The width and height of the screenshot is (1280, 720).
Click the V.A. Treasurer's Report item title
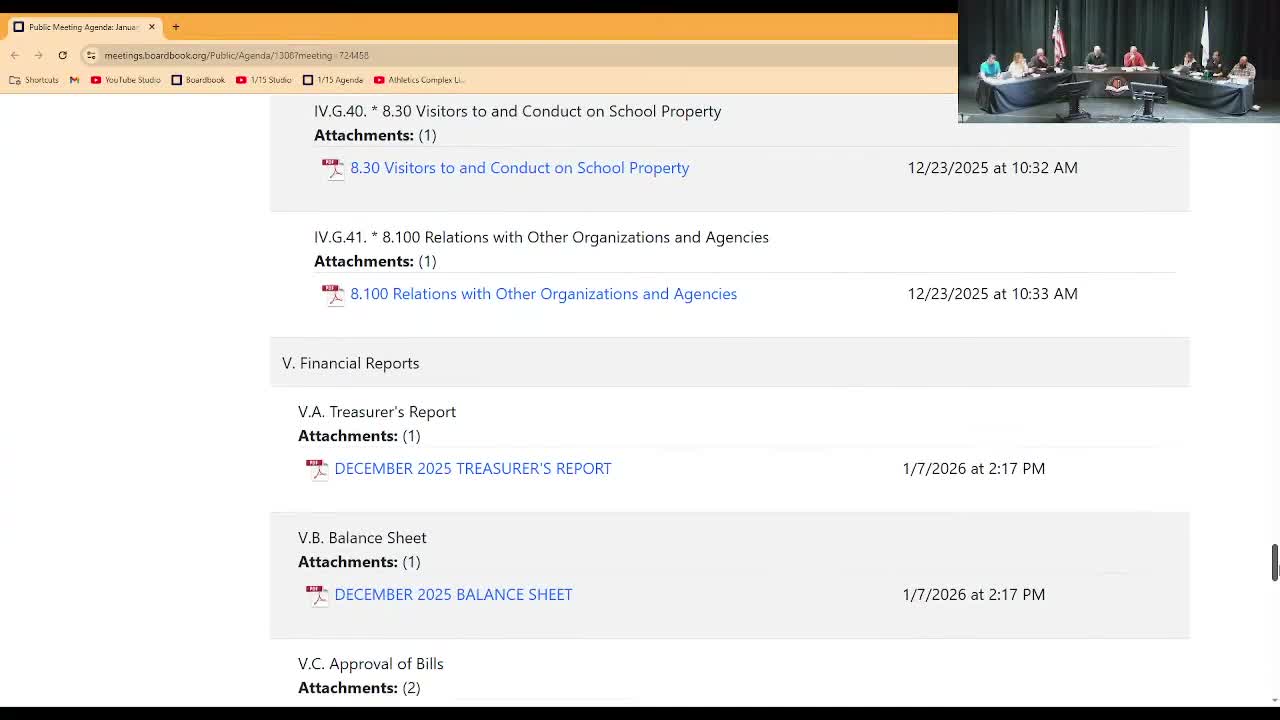point(377,411)
